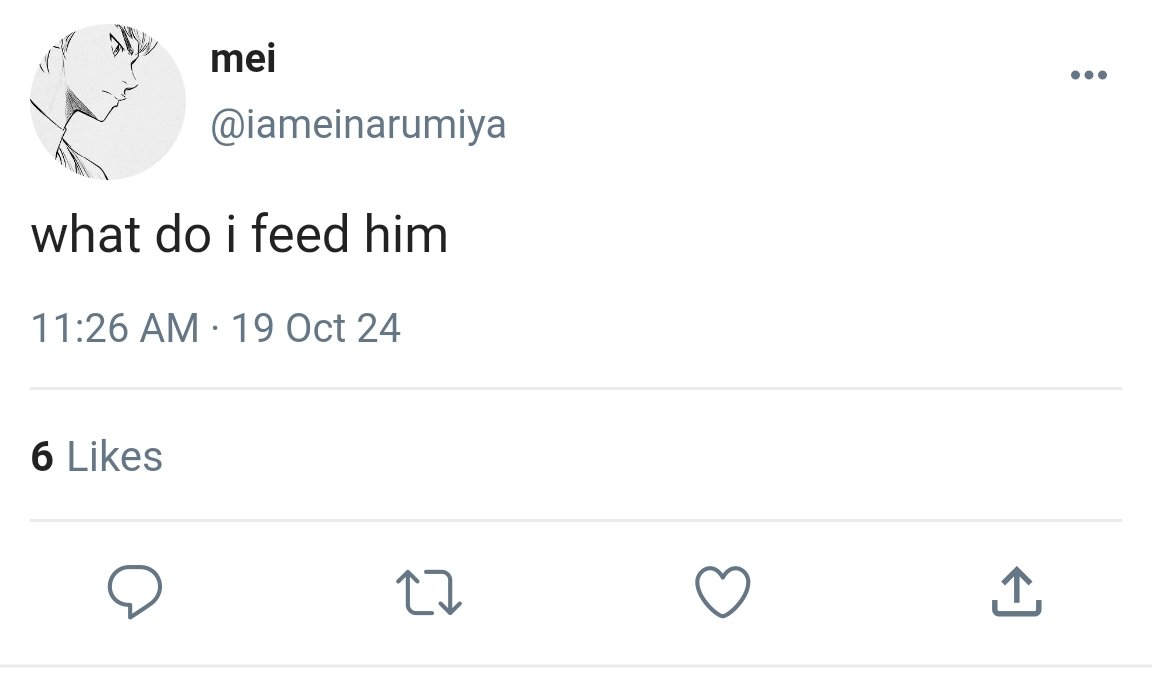
Task: Expand tweet actions with the ellipsis dropdown
Action: point(1089,74)
